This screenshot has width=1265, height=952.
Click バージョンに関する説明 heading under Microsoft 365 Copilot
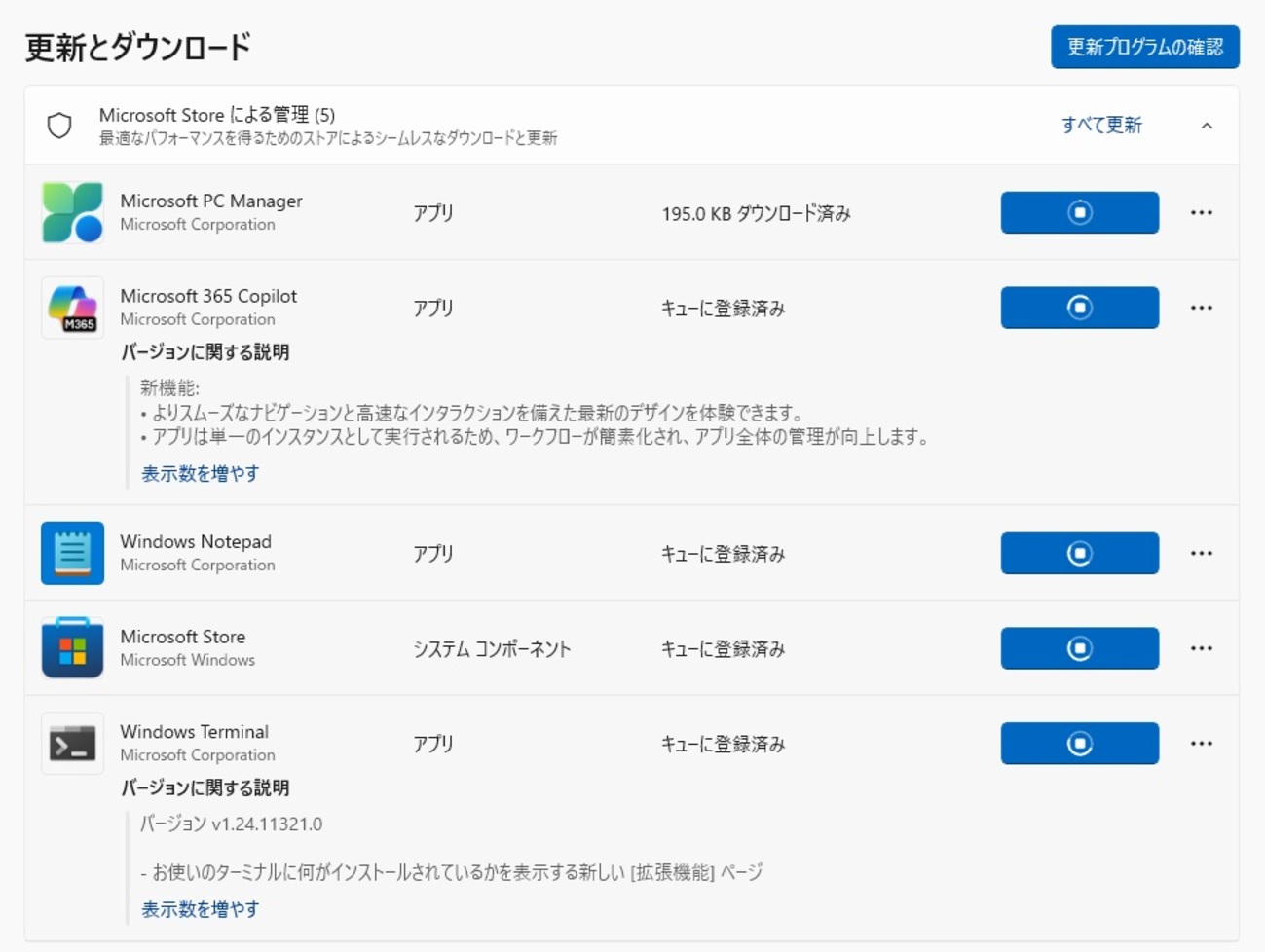point(205,351)
